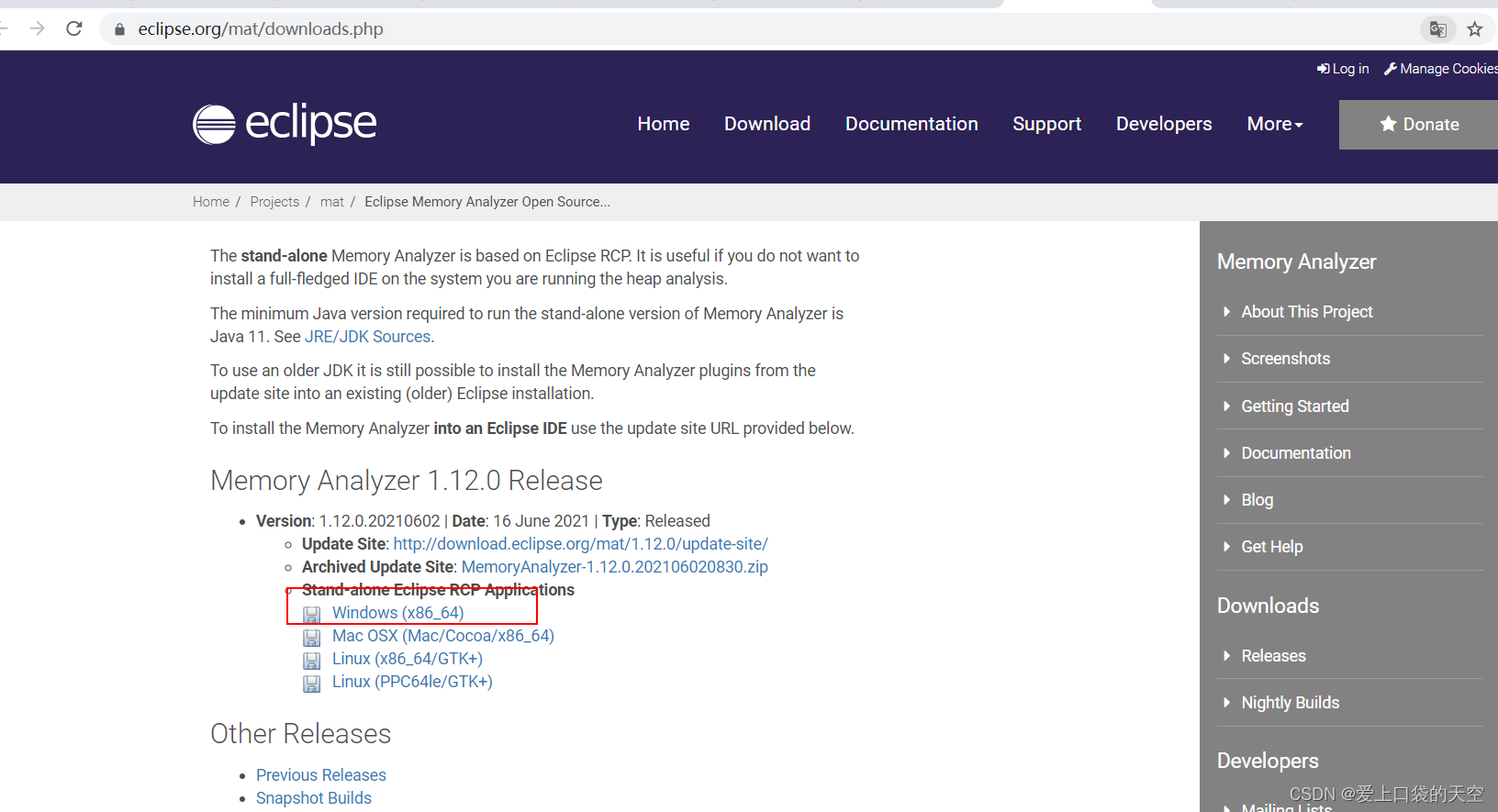This screenshot has width=1498, height=812.
Task: Click Projects in the breadcrumb
Action: 274,202
